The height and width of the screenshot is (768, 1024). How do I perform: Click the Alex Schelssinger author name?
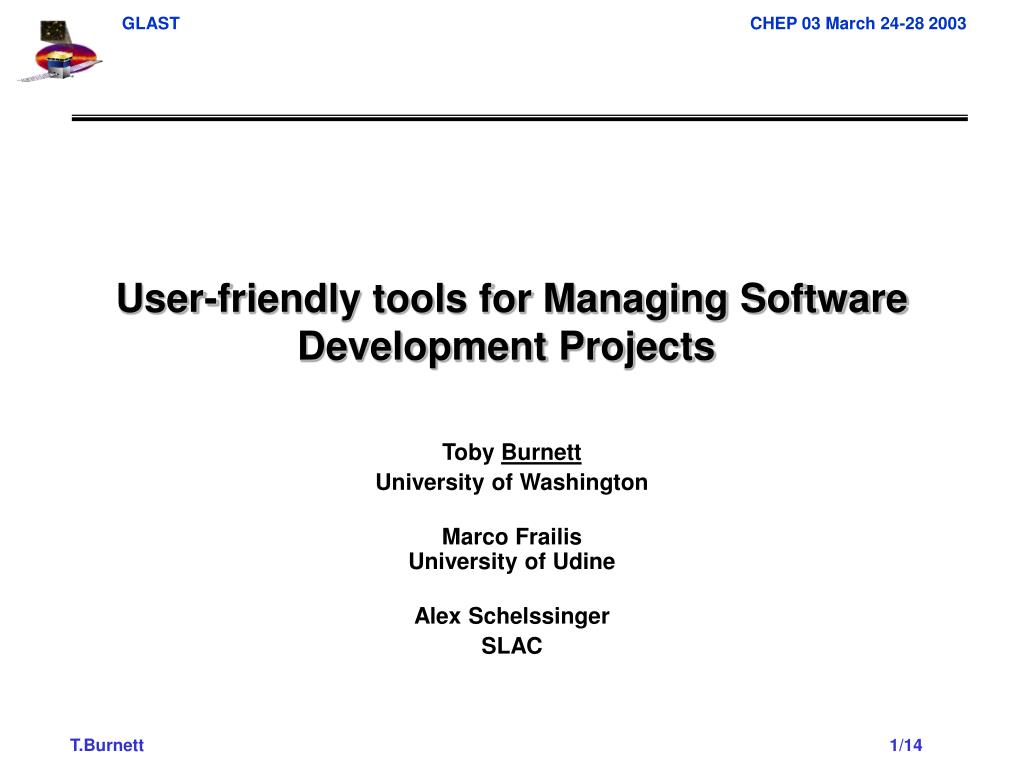pyautogui.click(x=511, y=616)
